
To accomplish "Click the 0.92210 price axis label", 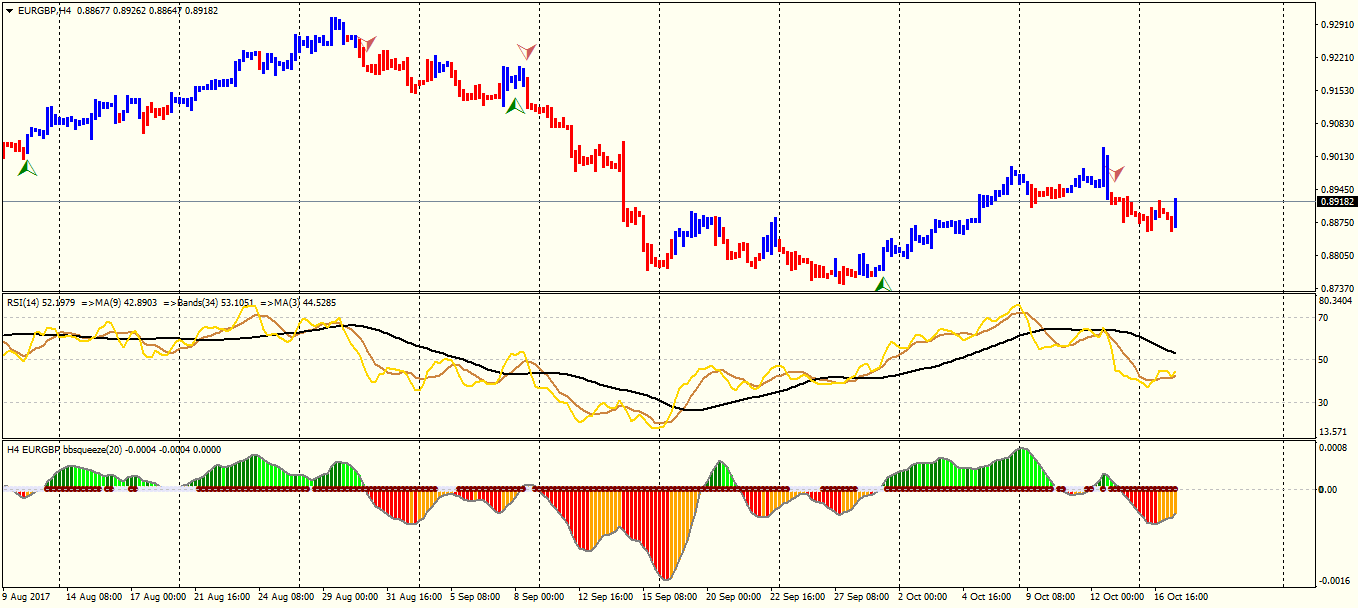I will 1337,58.
